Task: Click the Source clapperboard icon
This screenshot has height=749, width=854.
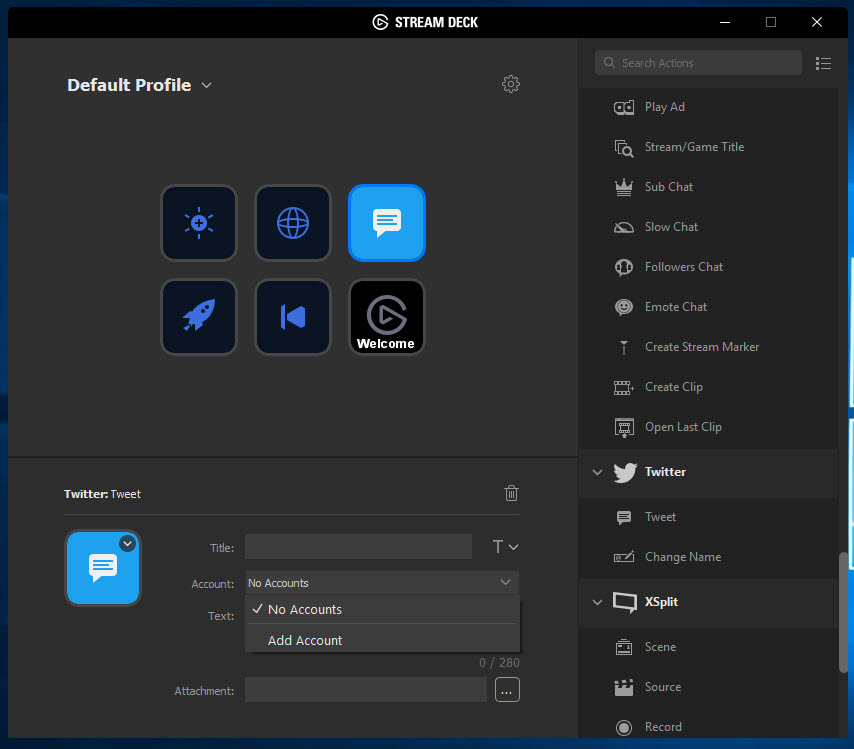Action: click(624, 687)
